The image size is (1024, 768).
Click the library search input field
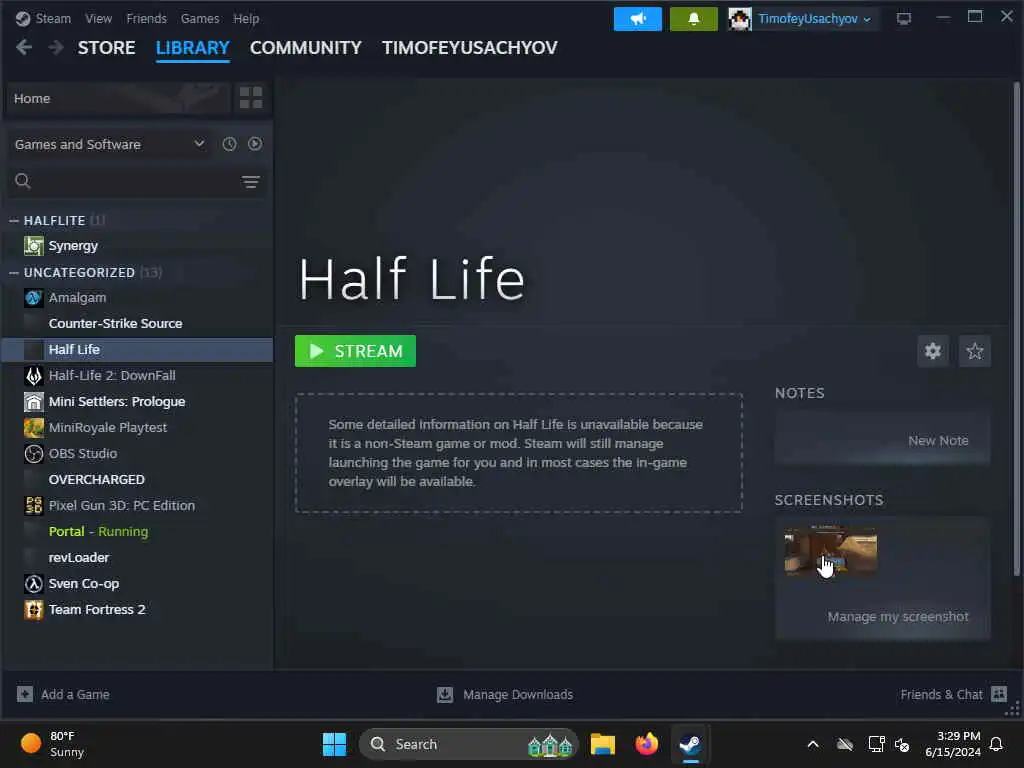pyautogui.click(x=137, y=181)
